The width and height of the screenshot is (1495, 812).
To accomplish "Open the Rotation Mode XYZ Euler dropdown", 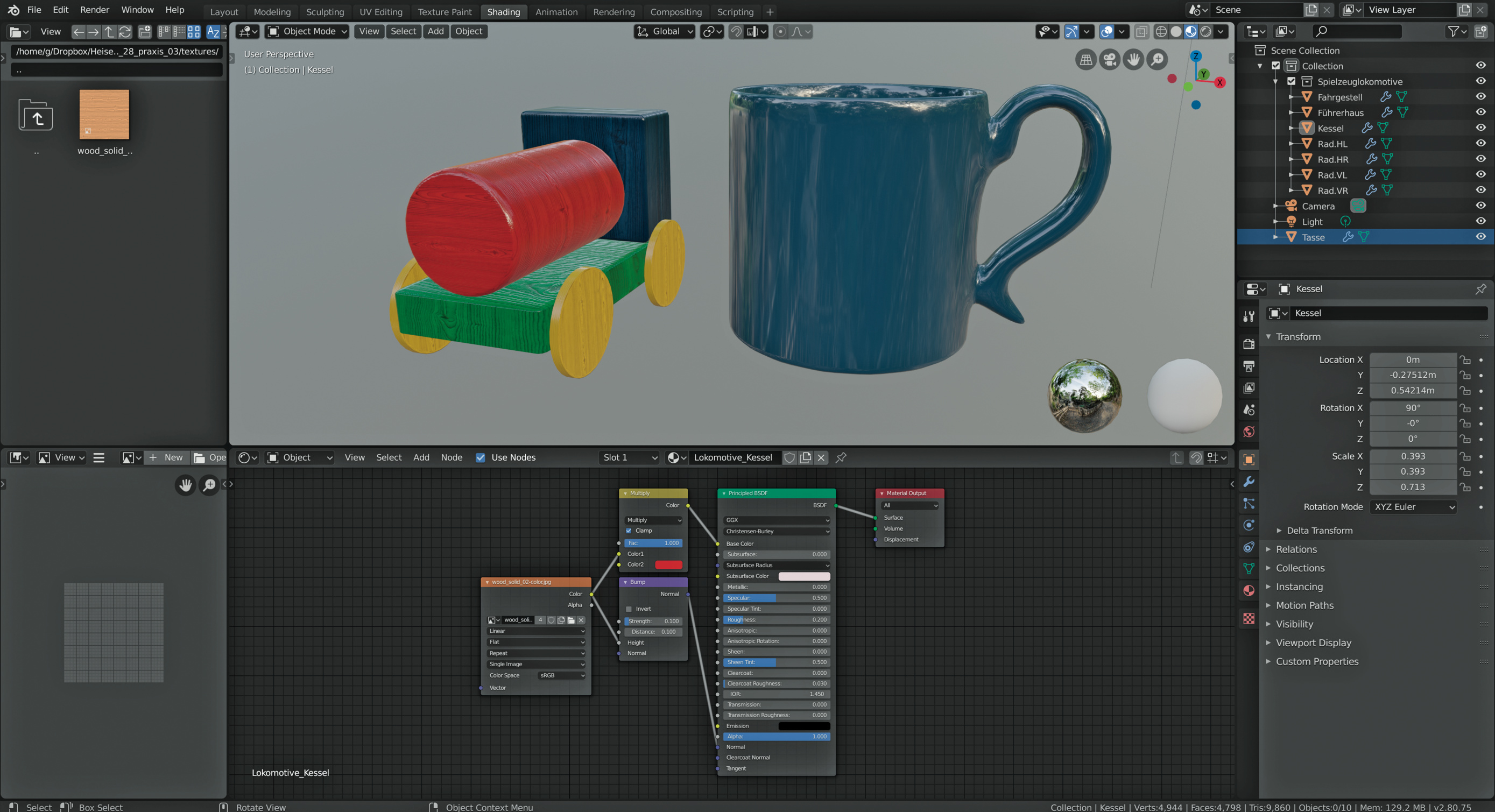I will click(x=1413, y=507).
